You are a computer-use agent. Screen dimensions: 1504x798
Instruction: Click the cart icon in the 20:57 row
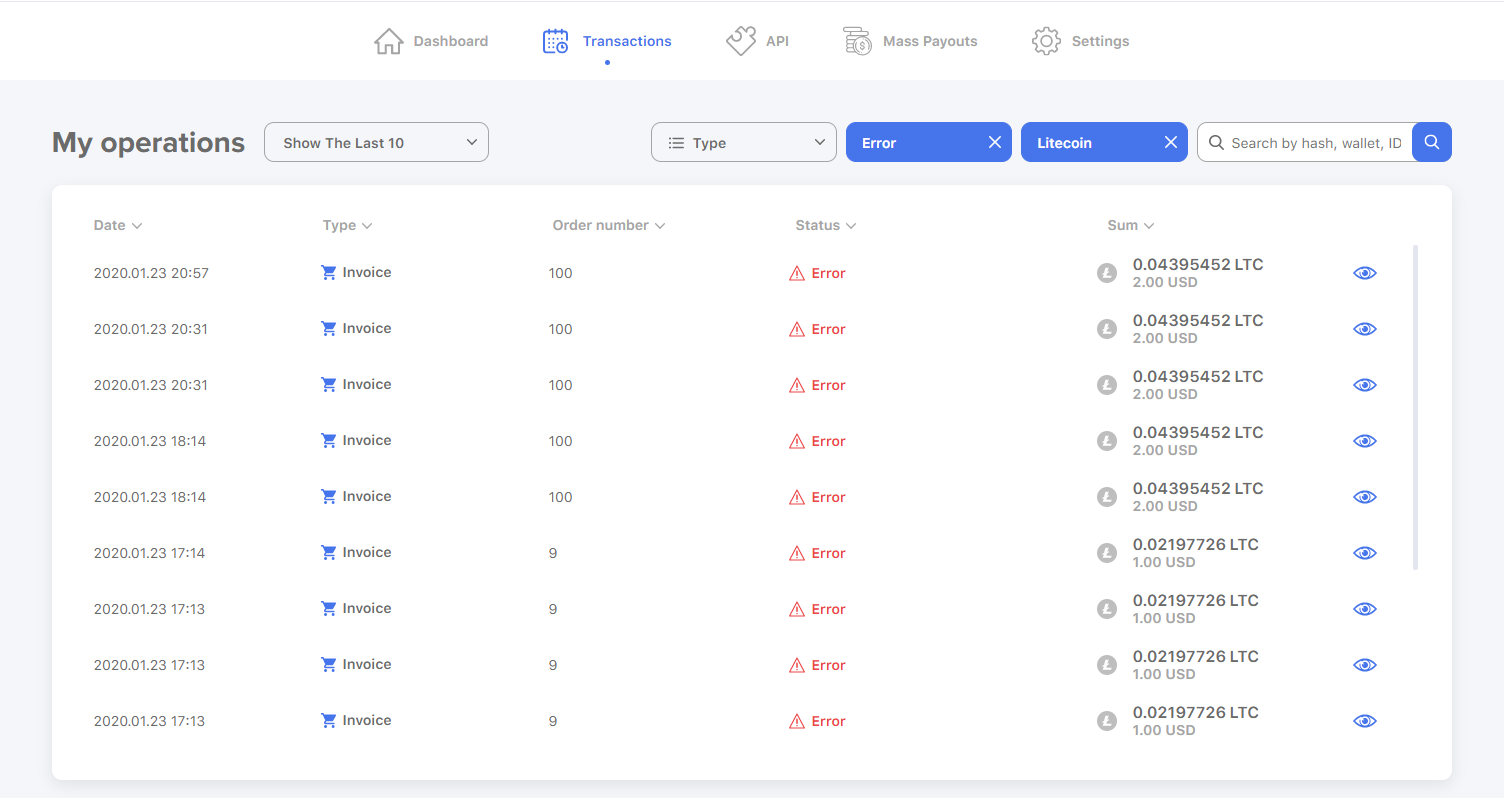pos(328,272)
